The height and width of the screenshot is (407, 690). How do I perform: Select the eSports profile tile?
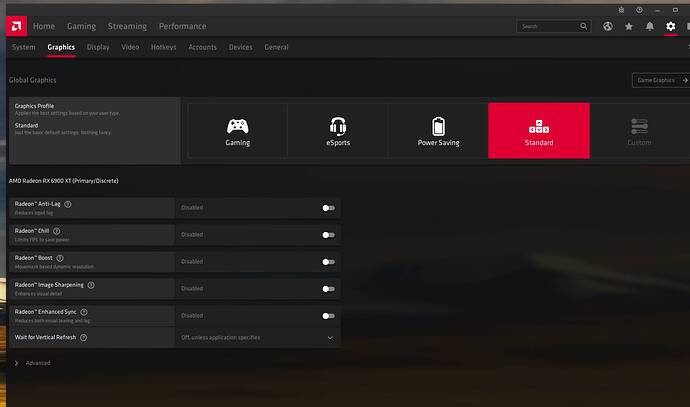click(x=338, y=131)
